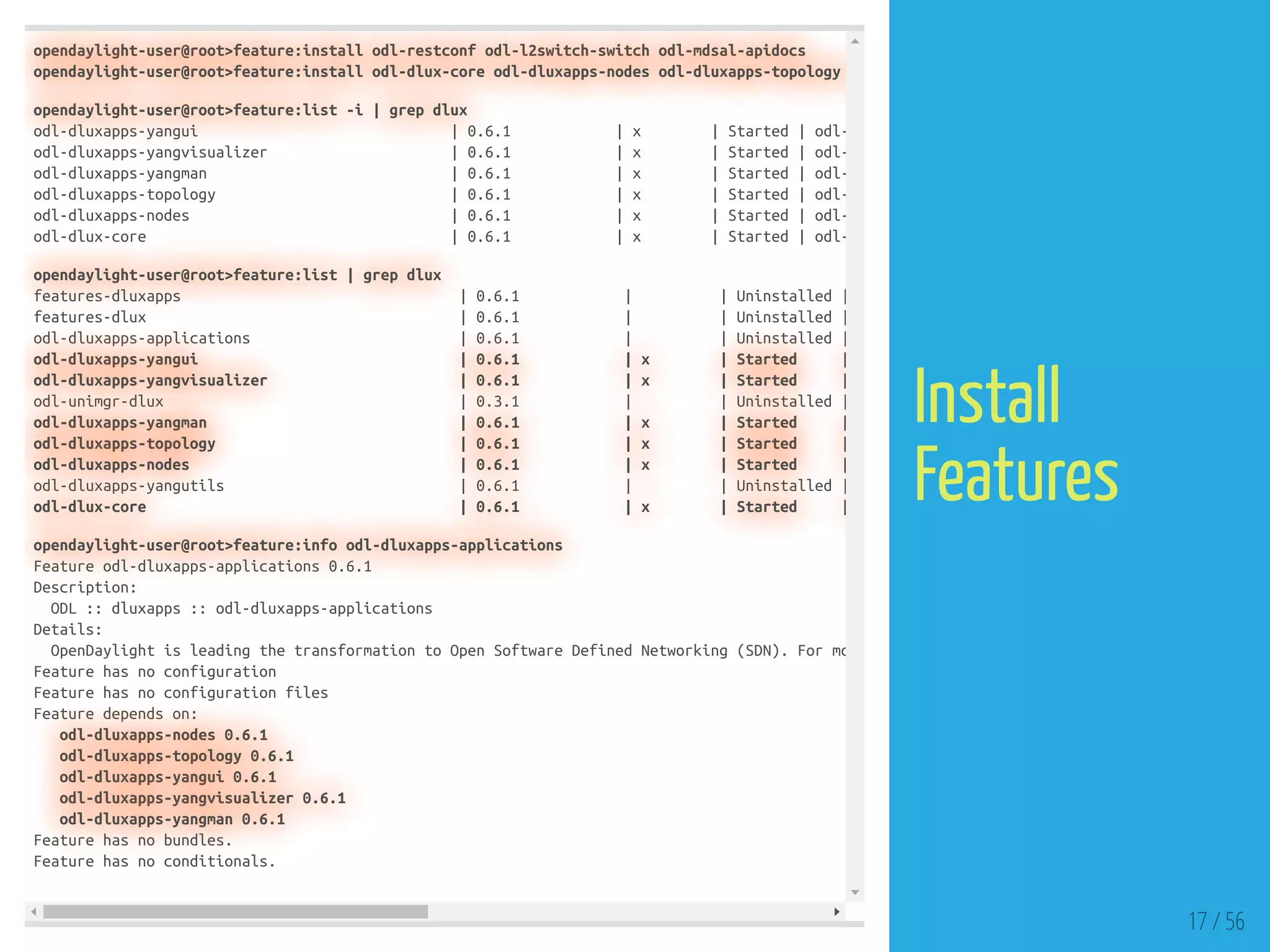The image size is (1270, 952).
Task: Click 'Uninstalled' status of odl-dluxapps-yangutils
Action: [x=784, y=486]
